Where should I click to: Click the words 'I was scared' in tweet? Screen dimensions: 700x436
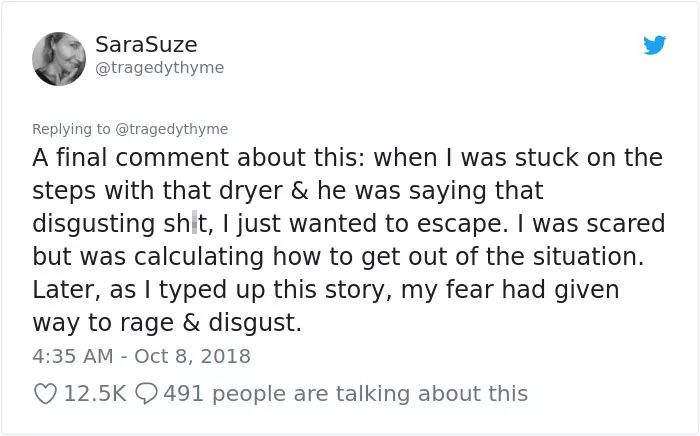click(591, 224)
